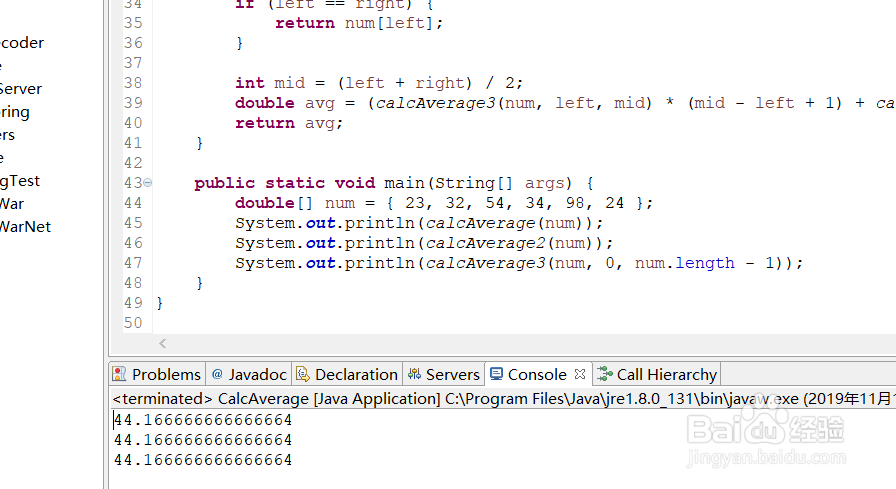Screen dimensions: 896x489
Task: Switch to the Javadoc tab
Action: (x=249, y=374)
